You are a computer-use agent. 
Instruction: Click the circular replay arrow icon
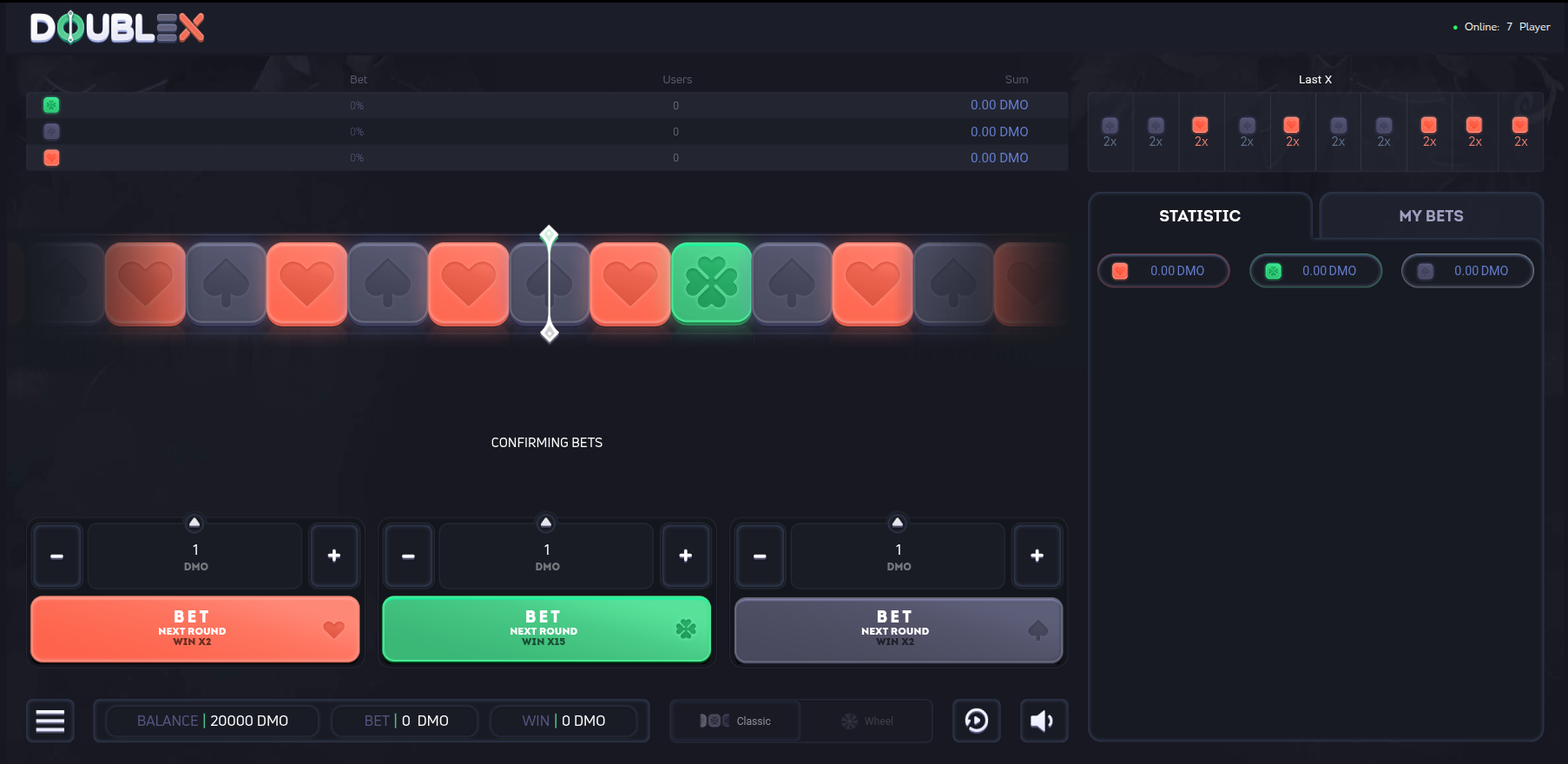click(977, 721)
